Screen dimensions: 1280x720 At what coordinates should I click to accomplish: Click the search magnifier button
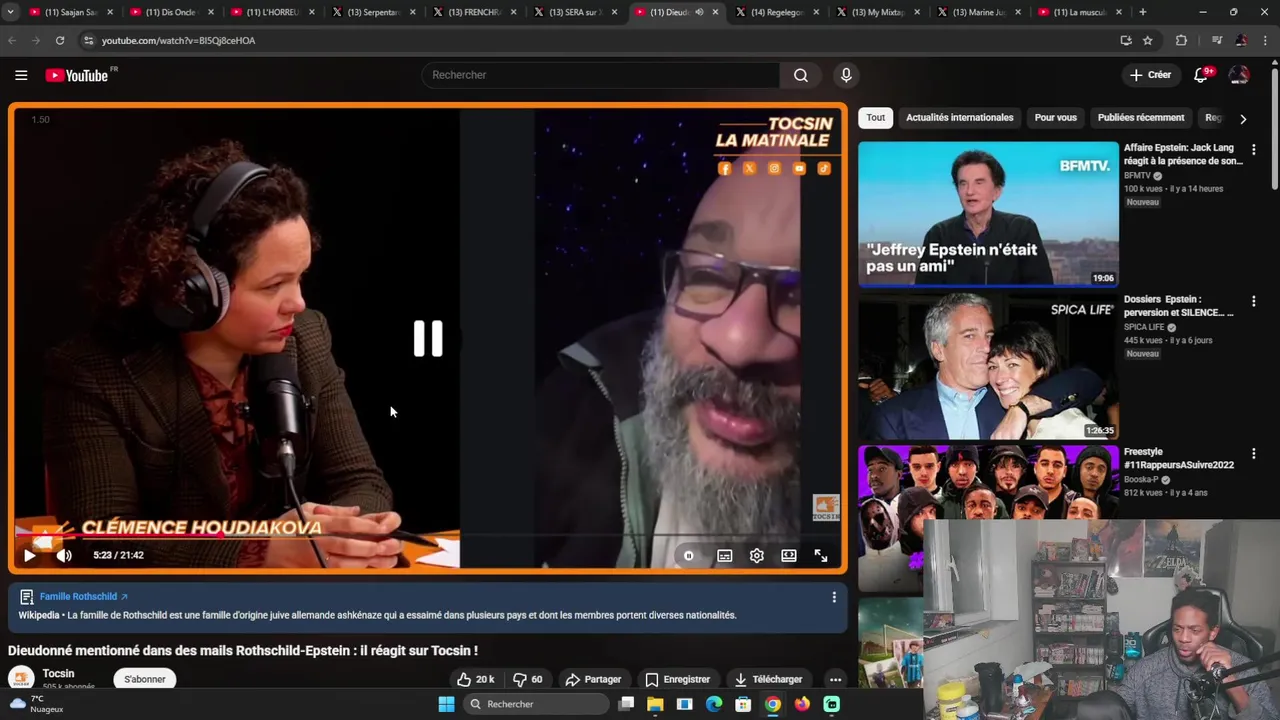(801, 75)
